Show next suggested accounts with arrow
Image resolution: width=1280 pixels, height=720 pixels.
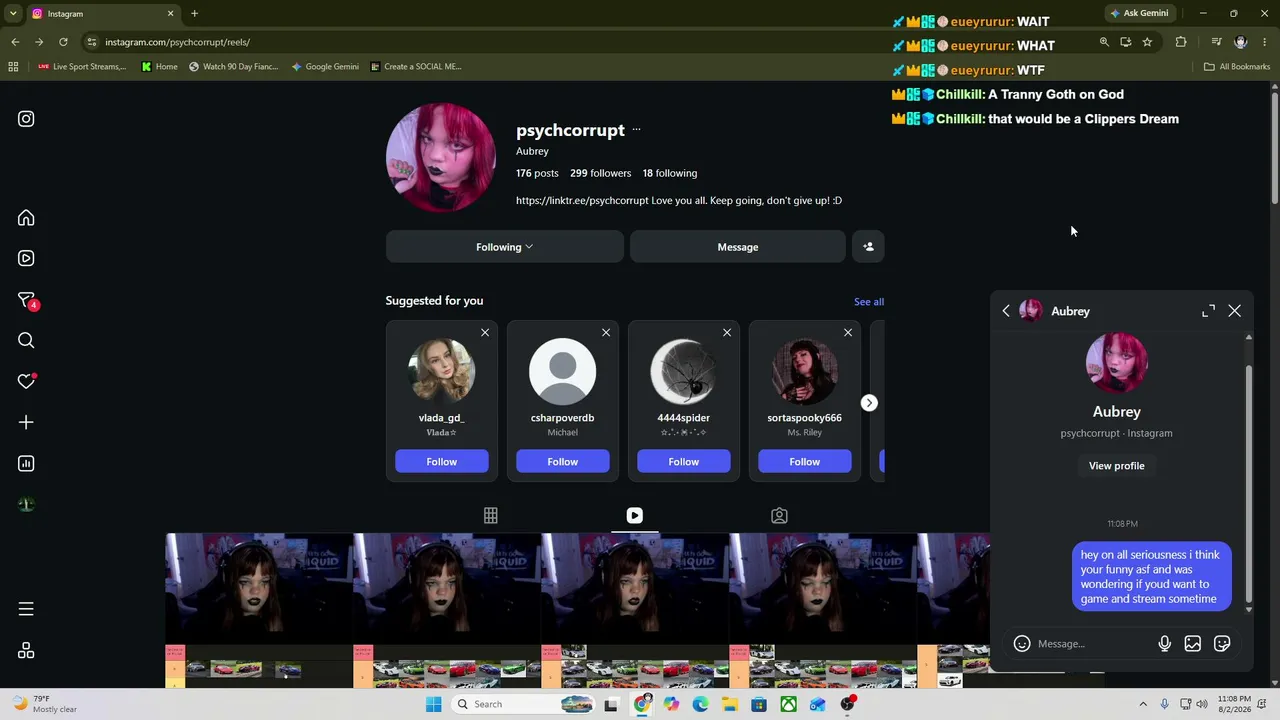[869, 403]
